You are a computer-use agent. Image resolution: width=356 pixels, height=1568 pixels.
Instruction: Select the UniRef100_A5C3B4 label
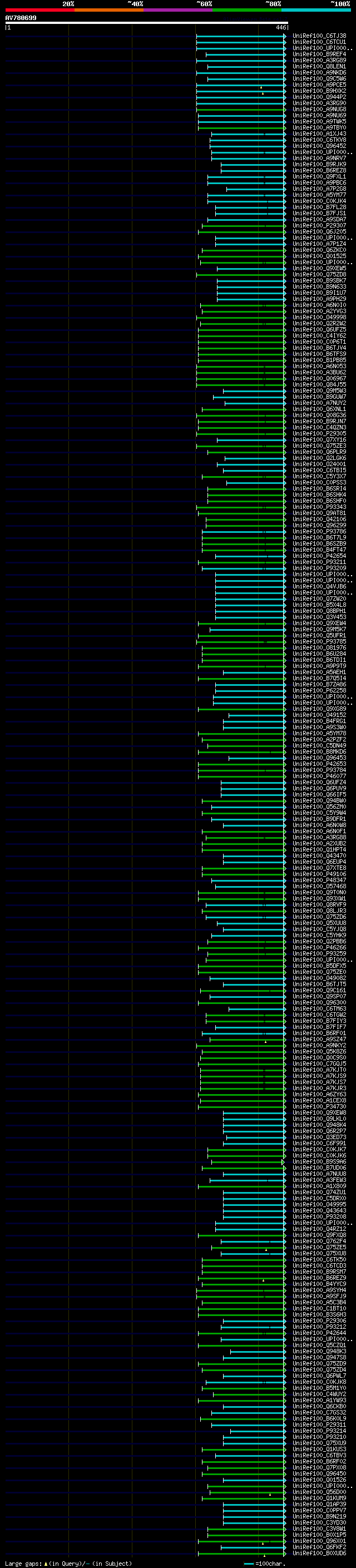click(319, 1302)
